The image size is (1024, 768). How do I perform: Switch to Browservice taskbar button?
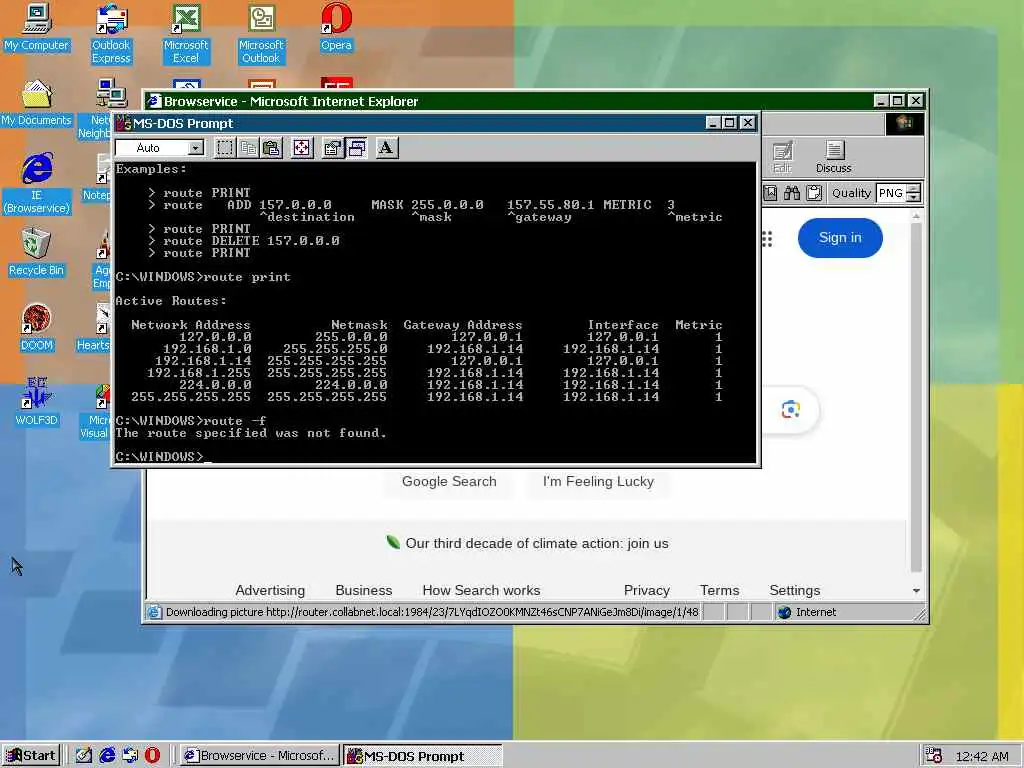[x=259, y=756]
